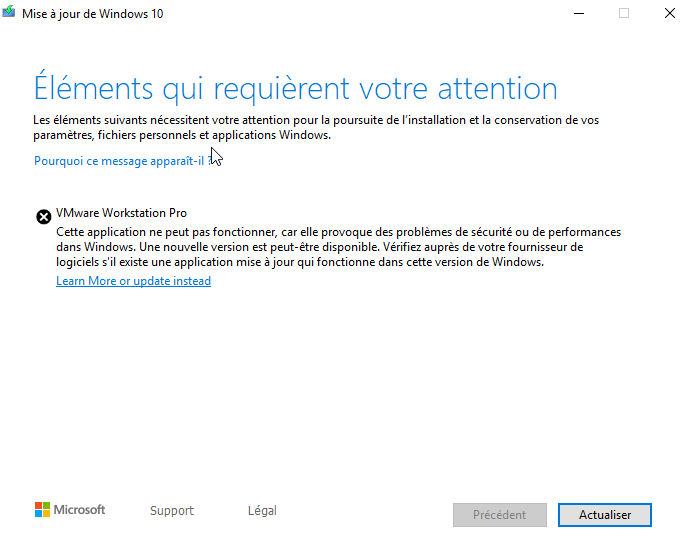Open the Support link
The width and height of the screenshot is (681, 541).
172,511
